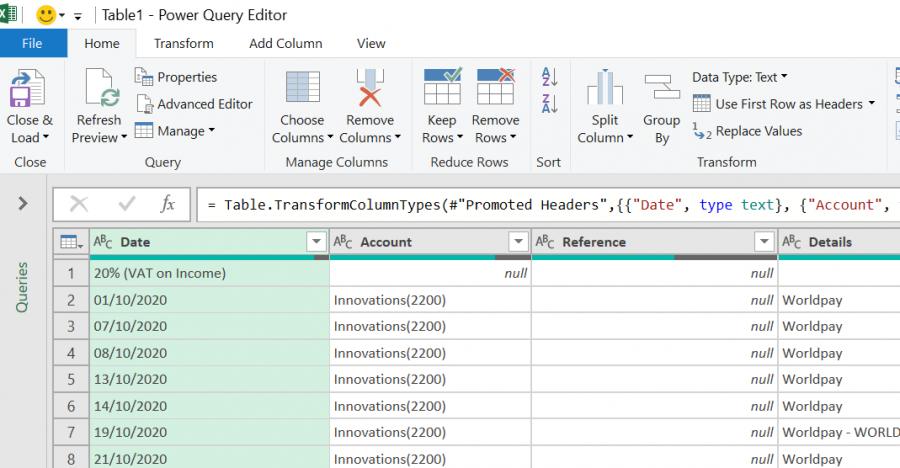900x468 pixels.
Task: Click the fx formula icon
Action: 167,203
